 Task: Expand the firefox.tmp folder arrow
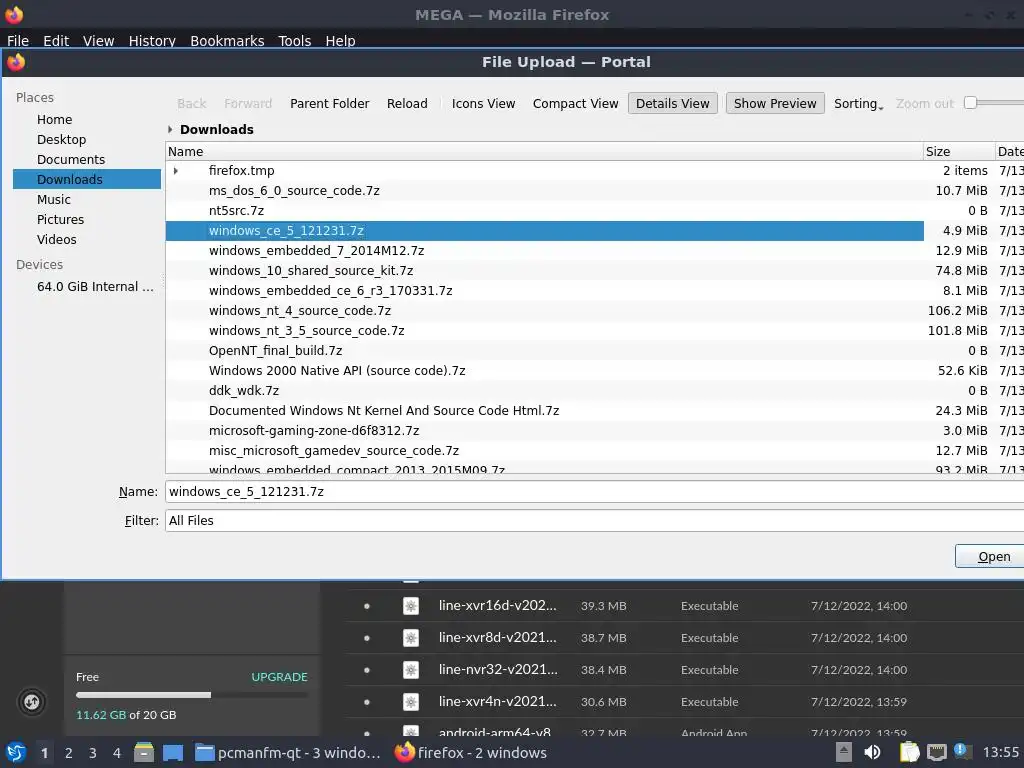click(x=176, y=171)
